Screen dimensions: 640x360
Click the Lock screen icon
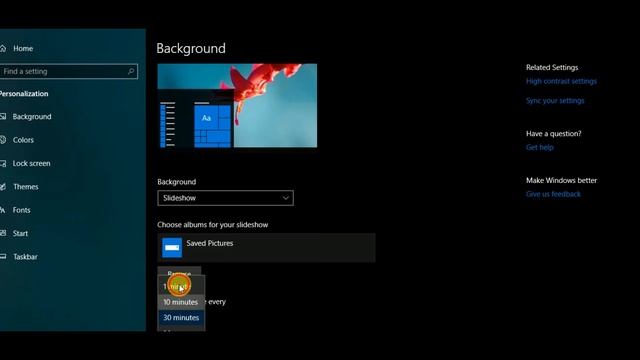pyautogui.click(x=3, y=164)
